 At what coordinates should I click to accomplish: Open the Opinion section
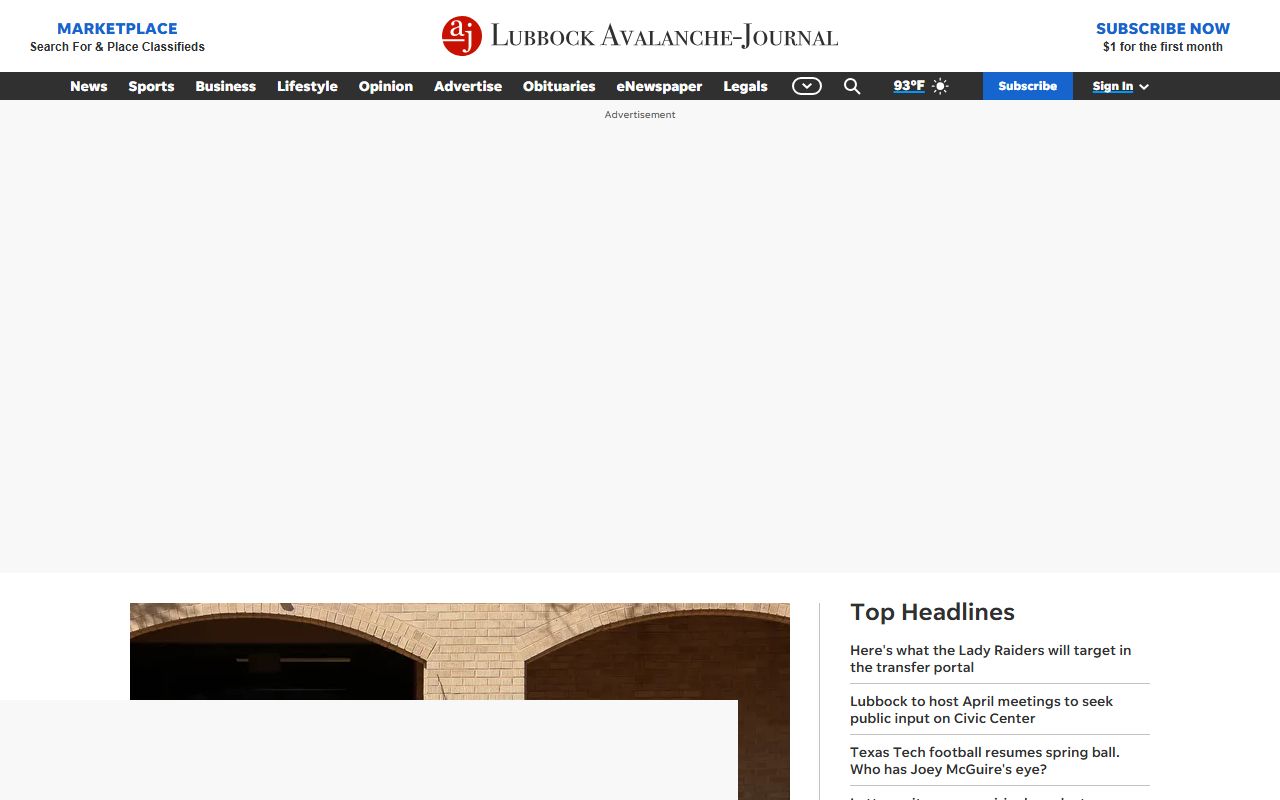pyautogui.click(x=385, y=86)
